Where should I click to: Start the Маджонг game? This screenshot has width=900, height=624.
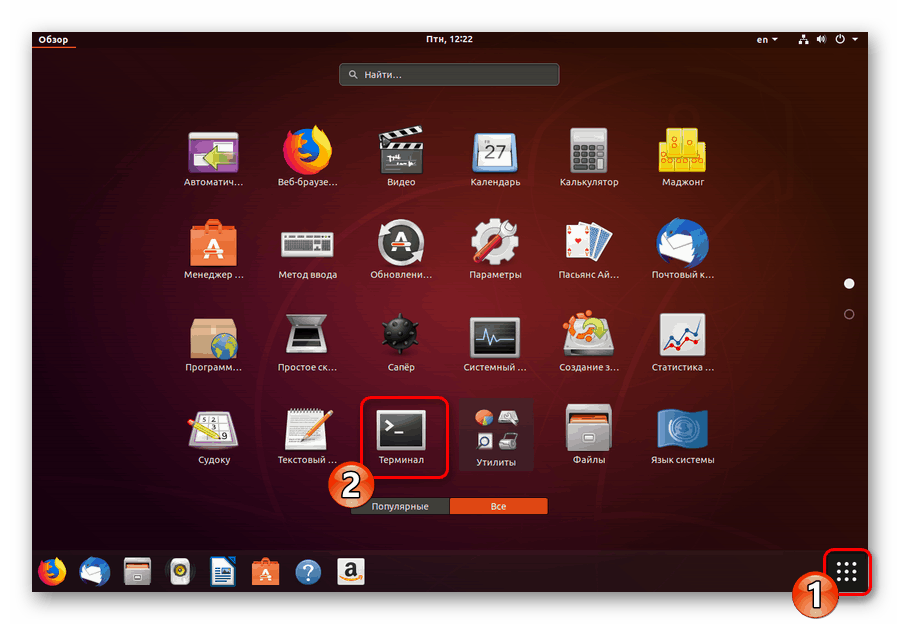[x=682, y=158]
